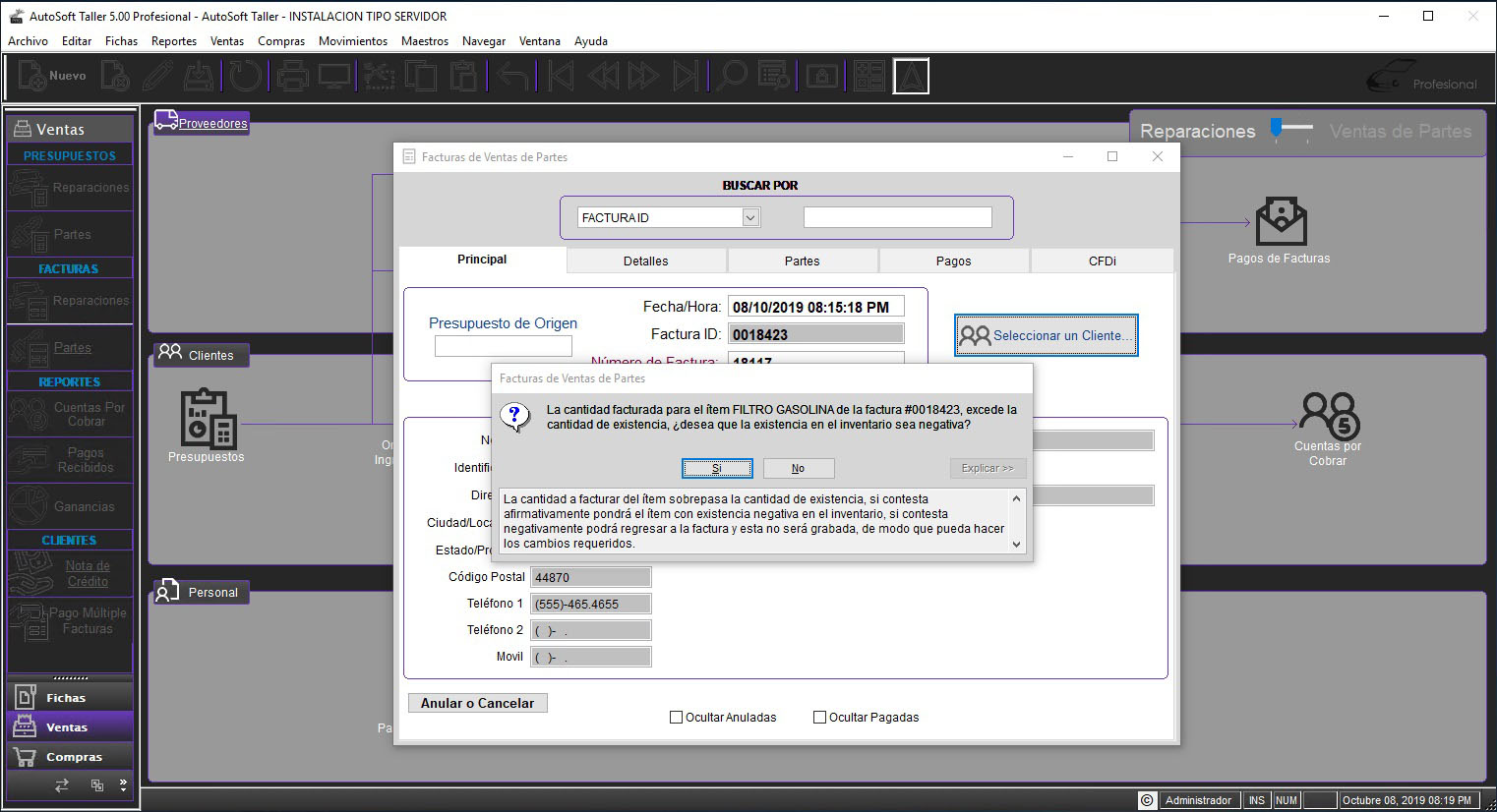The image size is (1497, 812).
Task: Select the Fichas section at sidebar bottom
Action: 70,698
